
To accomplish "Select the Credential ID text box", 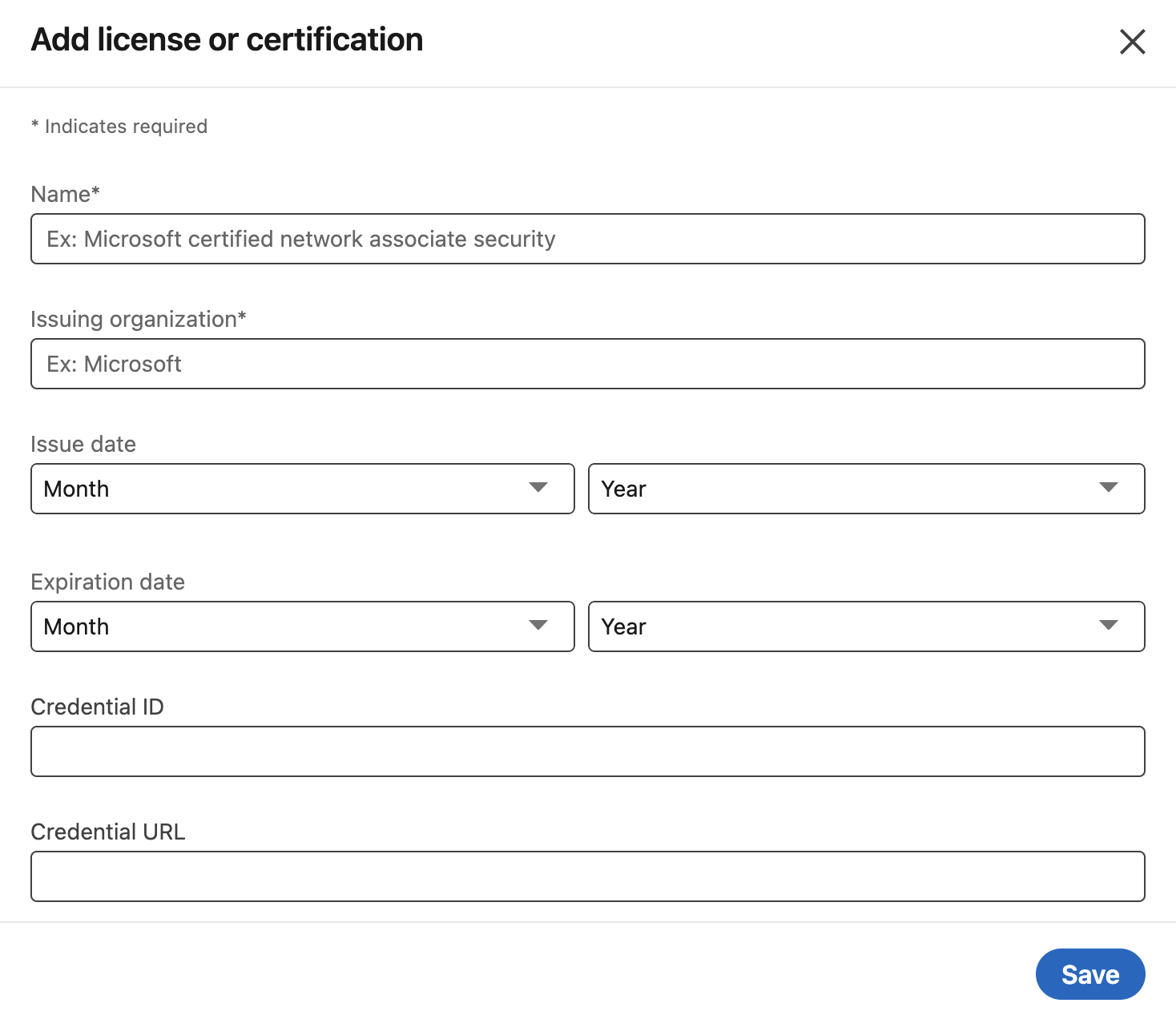I will [587, 751].
